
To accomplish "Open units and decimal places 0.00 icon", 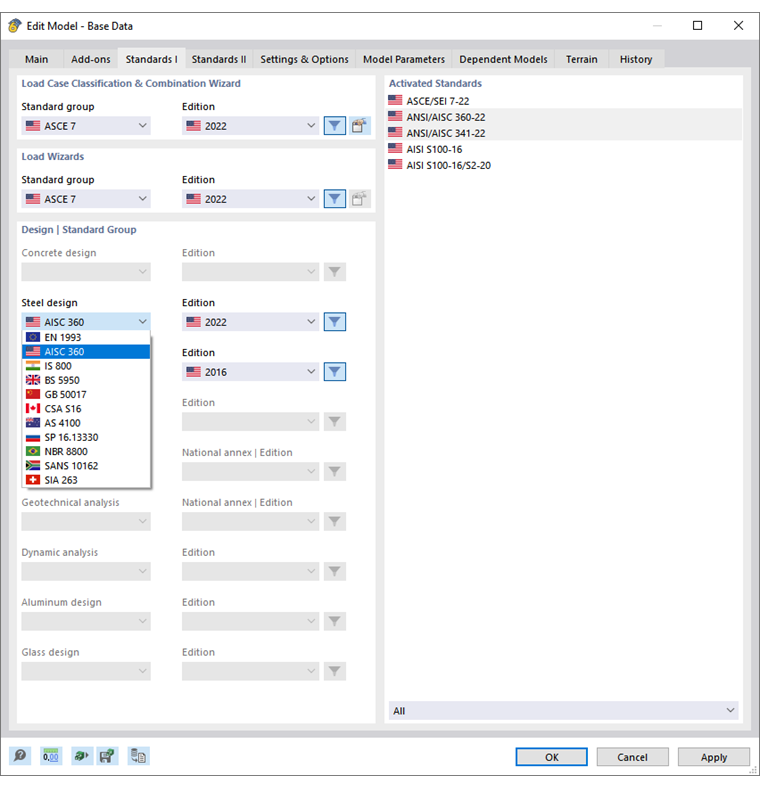I will click(51, 756).
